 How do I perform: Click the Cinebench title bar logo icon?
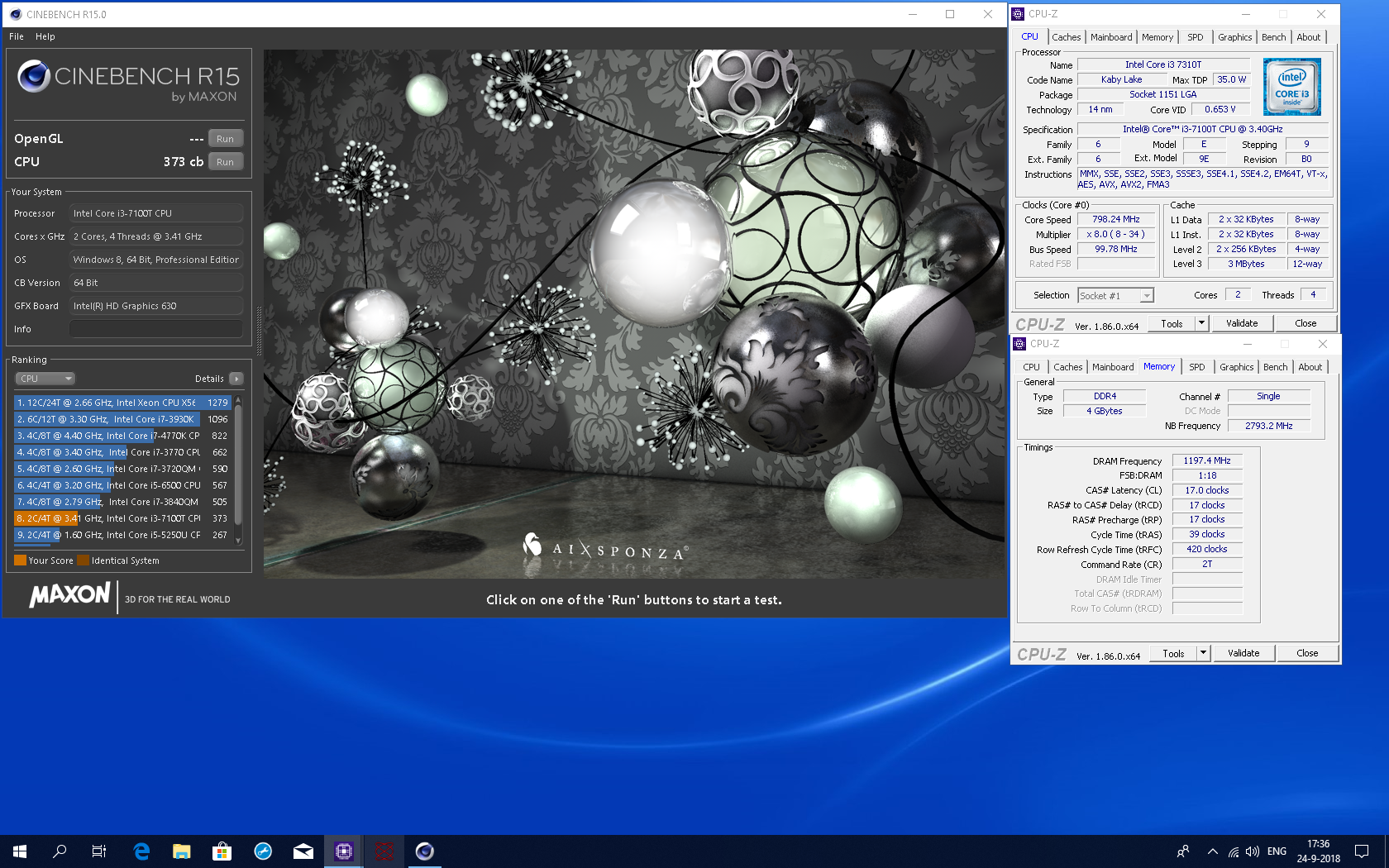point(15,14)
